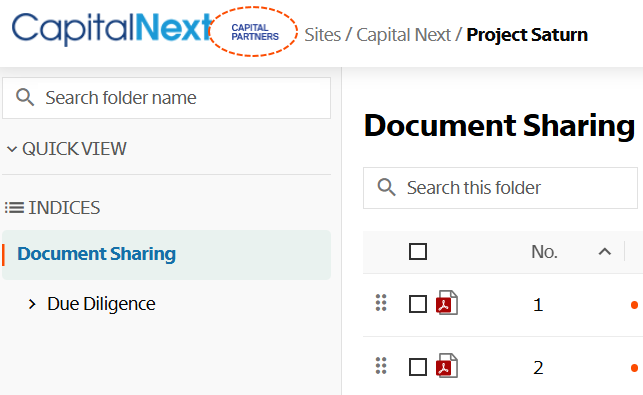Click the INDICES section heading
The width and height of the screenshot is (643, 395).
coord(64,208)
